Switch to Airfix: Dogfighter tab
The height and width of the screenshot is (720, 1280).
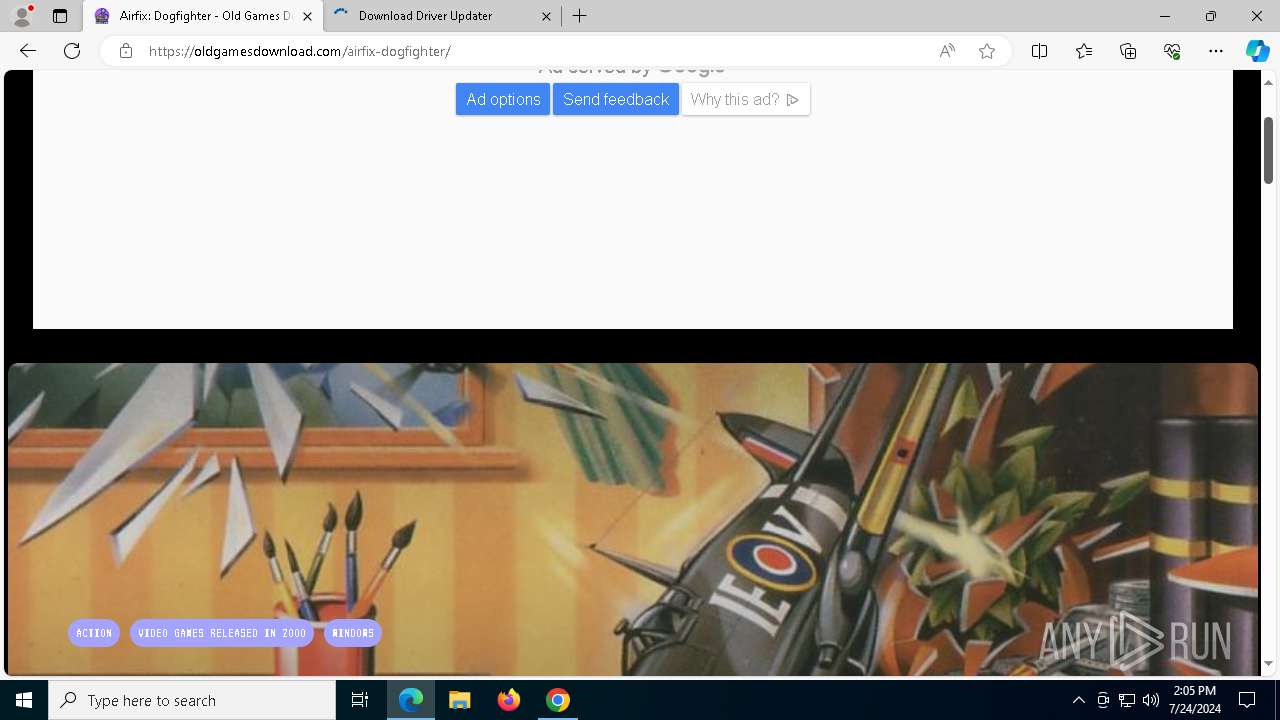(x=203, y=16)
